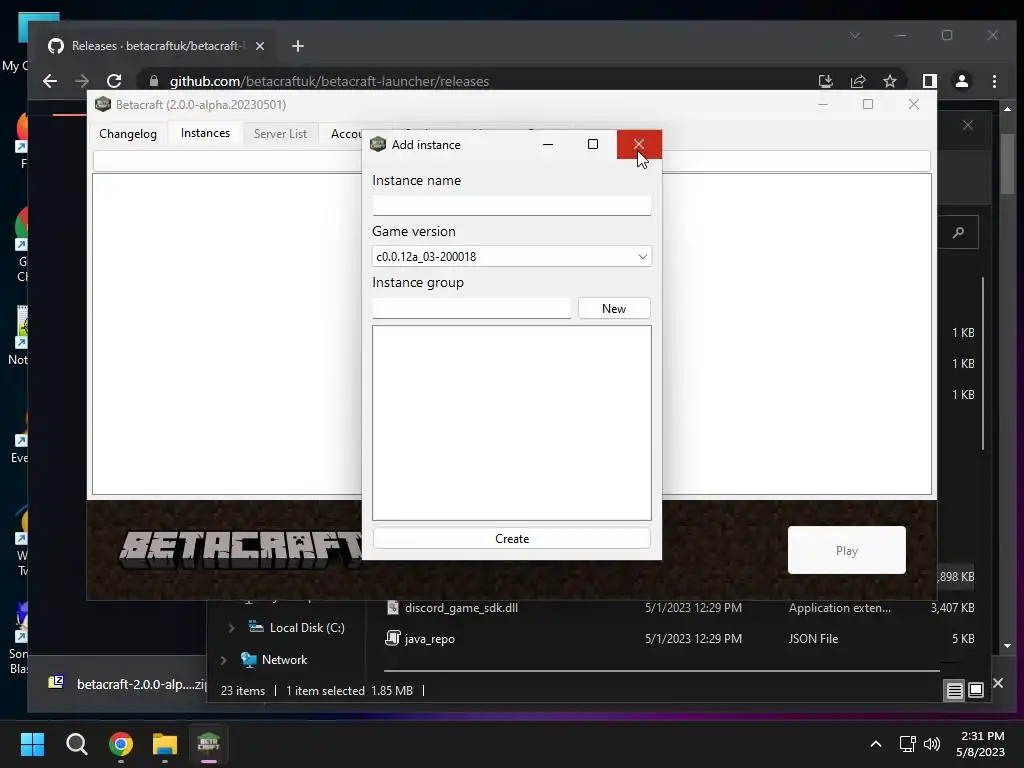1024x768 pixels.
Task: Open the Accounts tab in Betacraft
Action: point(345,134)
